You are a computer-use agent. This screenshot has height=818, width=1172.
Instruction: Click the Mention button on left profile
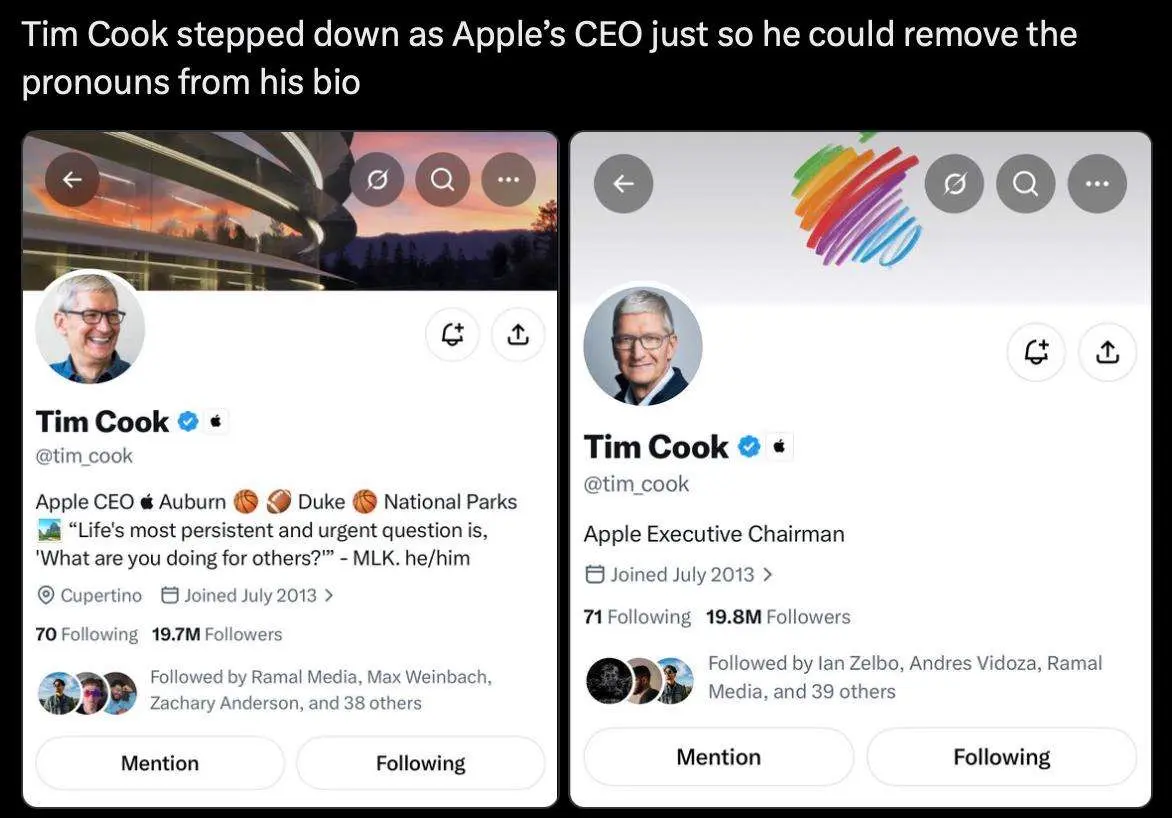pyautogui.click(x=160, y=763)
